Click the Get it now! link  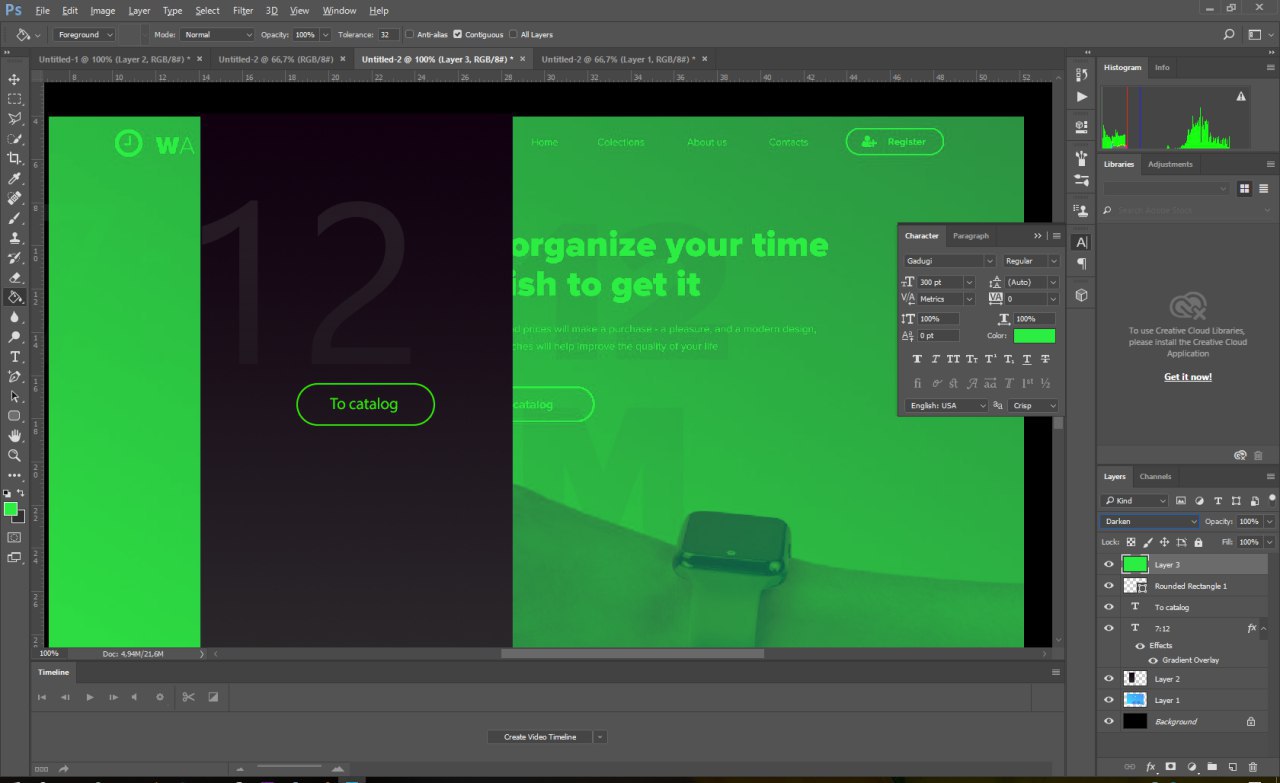tap(1187, 377)
